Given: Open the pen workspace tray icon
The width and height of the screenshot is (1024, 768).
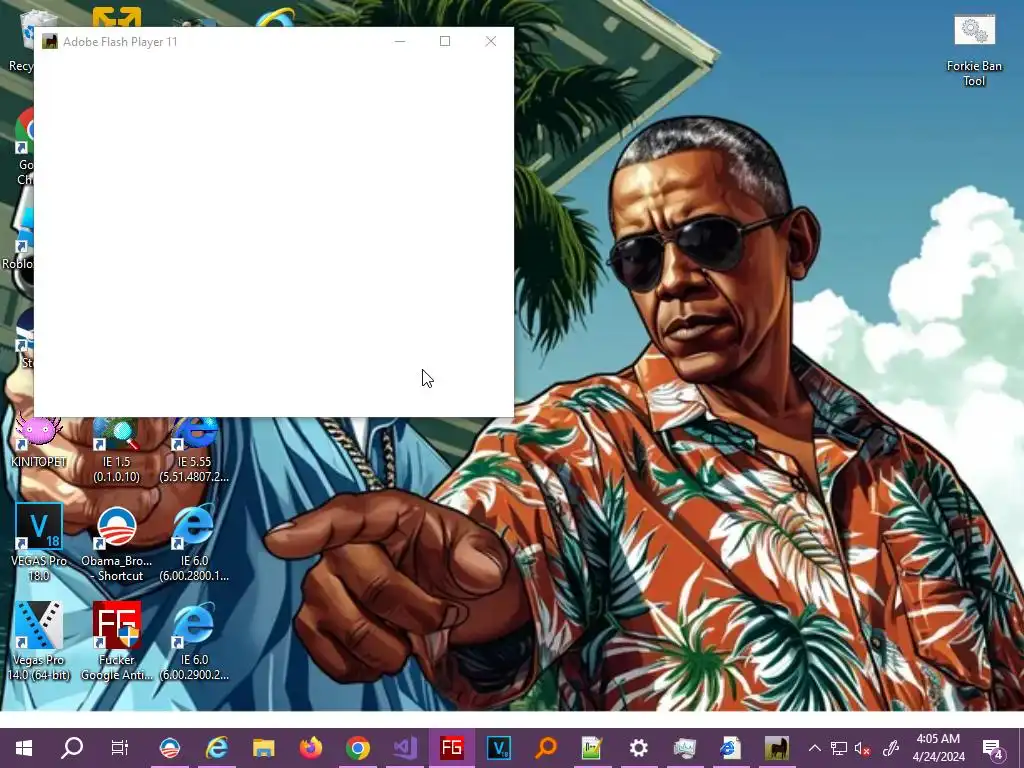Looking at the screenshot, I should pyautogui.click(x=891, y=748).
